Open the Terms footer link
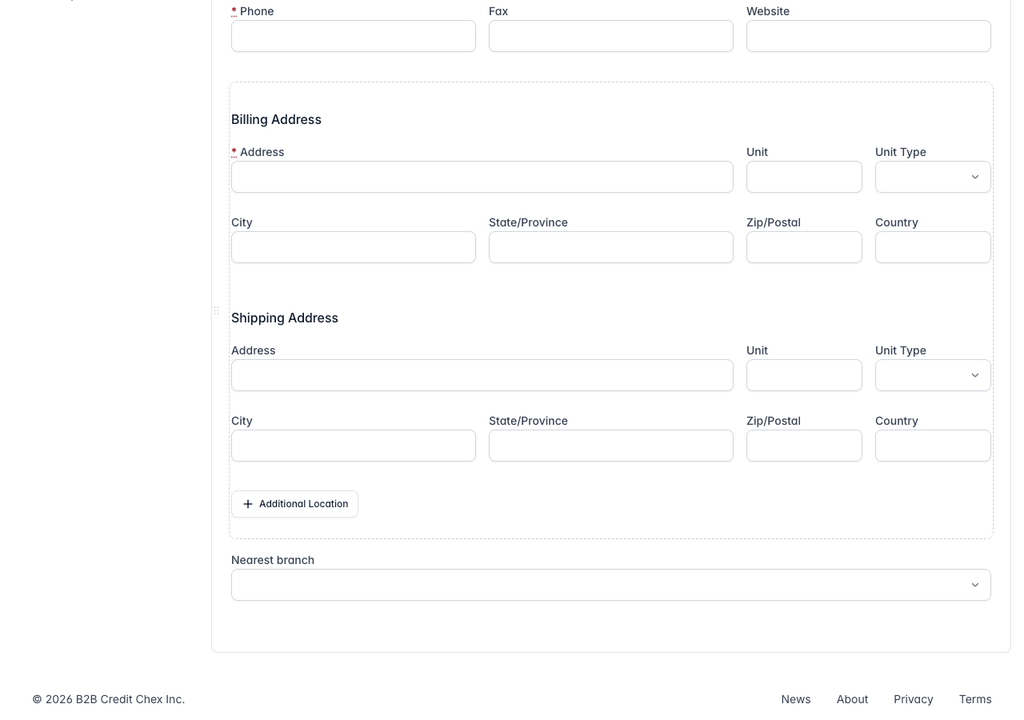The width and height of the screenshot is (1024, 720). pyautogui.click(x=975, y=699)
